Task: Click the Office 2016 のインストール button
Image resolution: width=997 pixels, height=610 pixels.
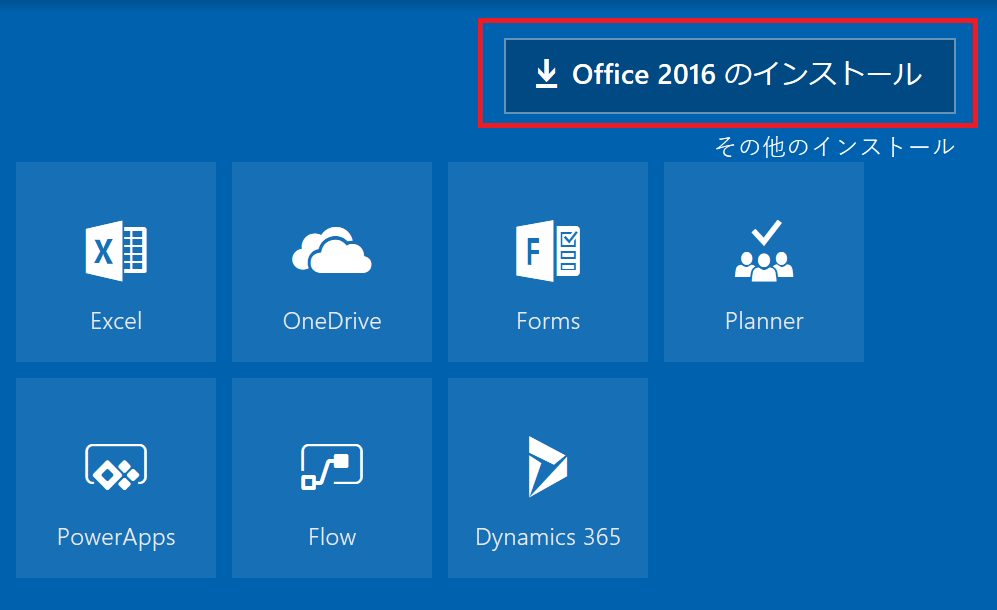Action: (729, 75)
